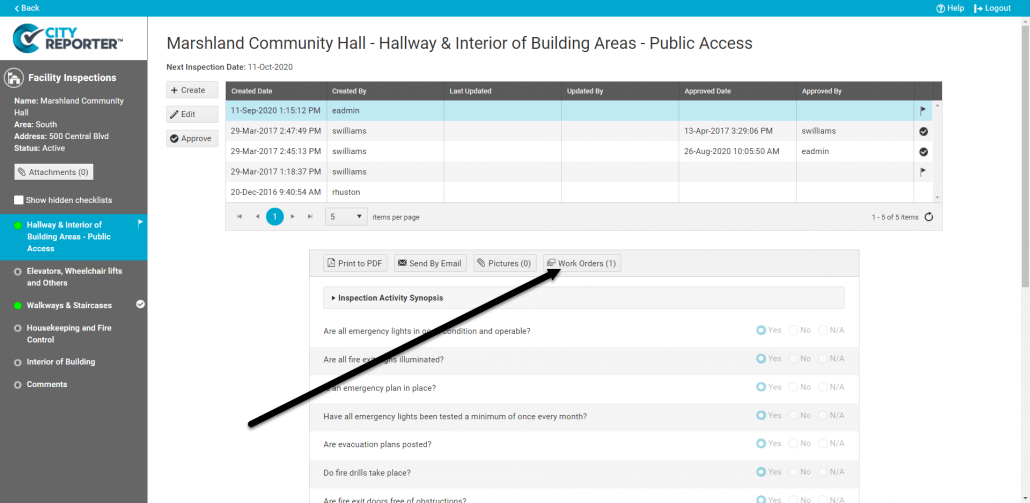Open Work Orders (1)
Screen dimensions: 1030x503
(x=582, y=264)
